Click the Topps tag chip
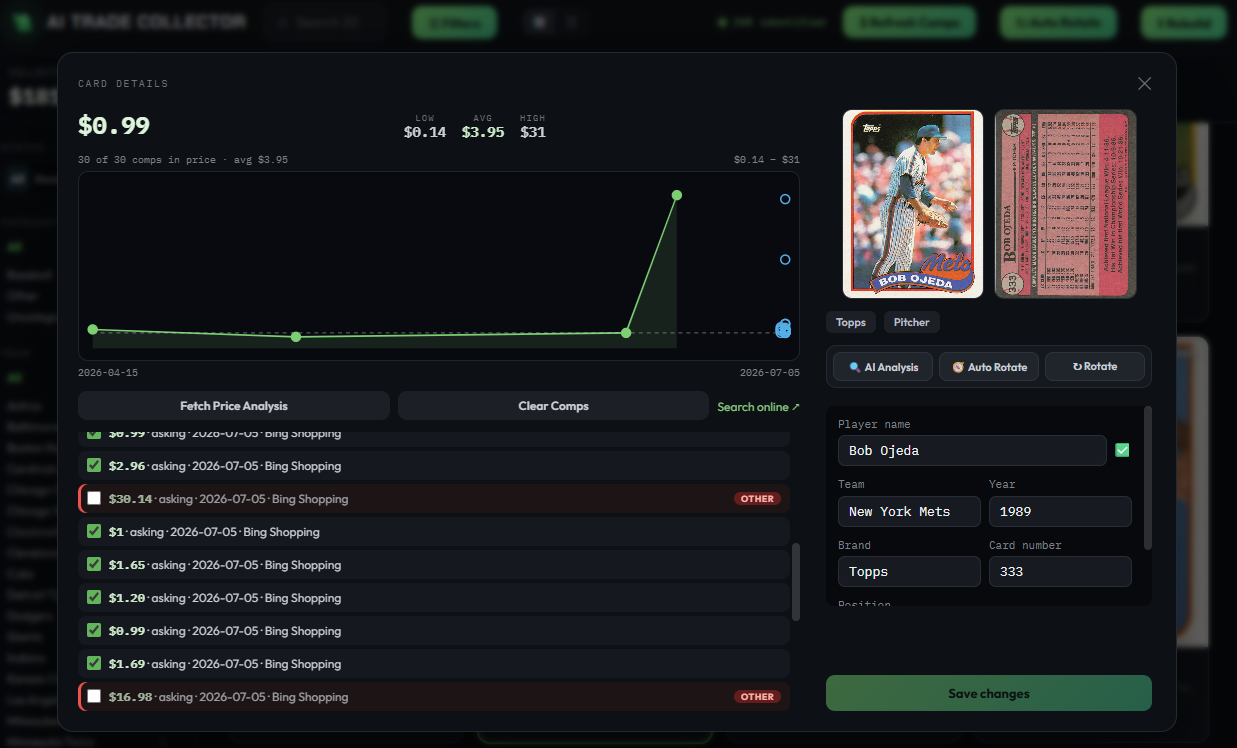 851,322
